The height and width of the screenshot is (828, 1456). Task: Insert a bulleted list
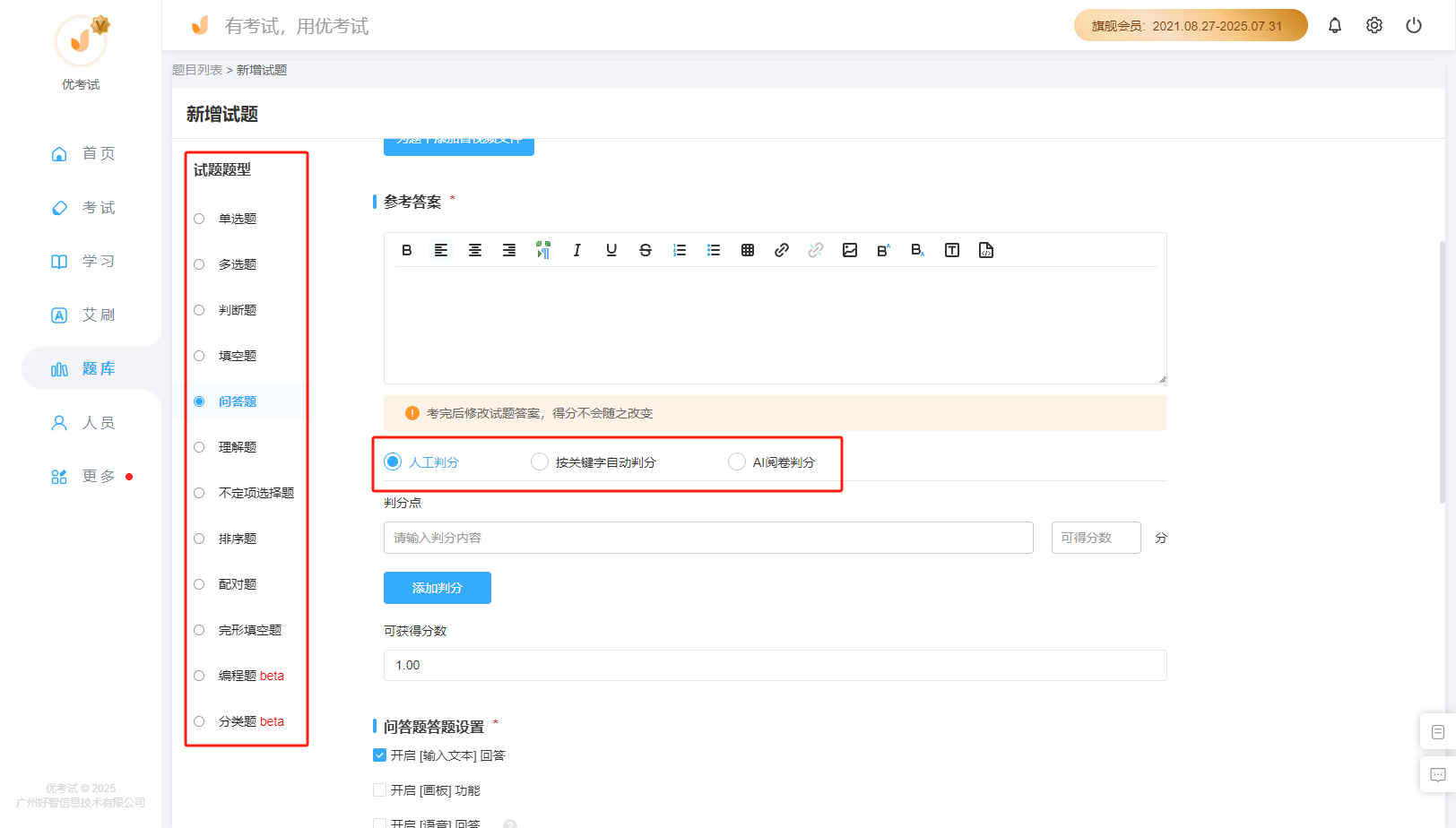coord(714,250)
